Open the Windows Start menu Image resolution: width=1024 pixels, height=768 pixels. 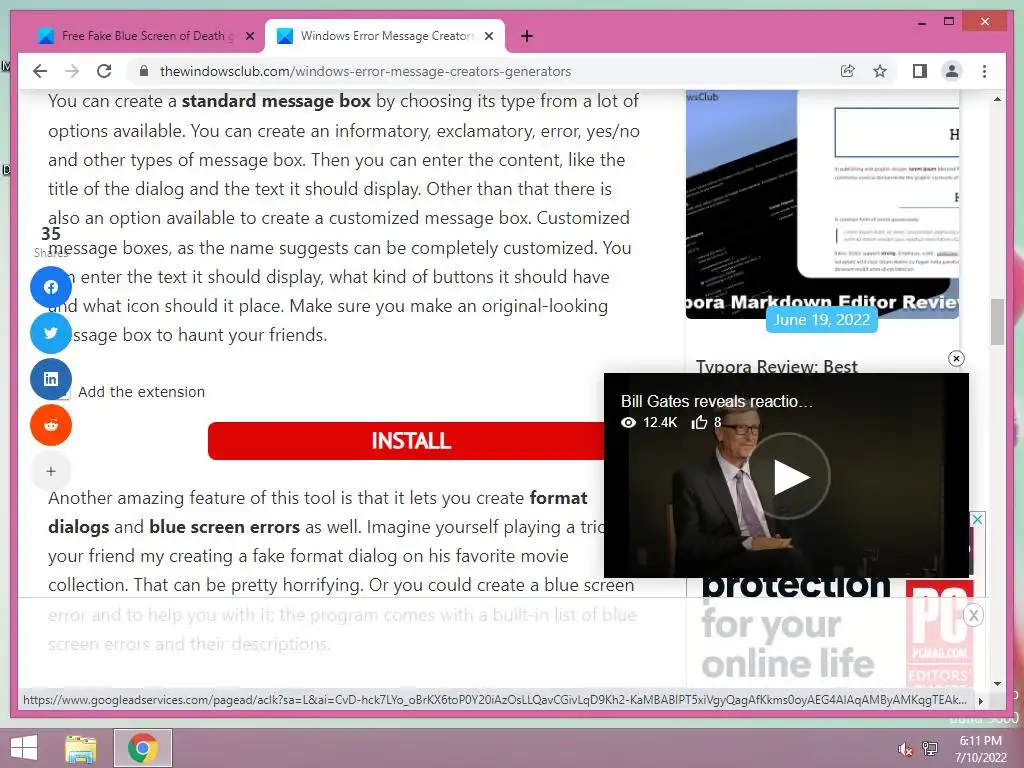[x=24, y=748]
